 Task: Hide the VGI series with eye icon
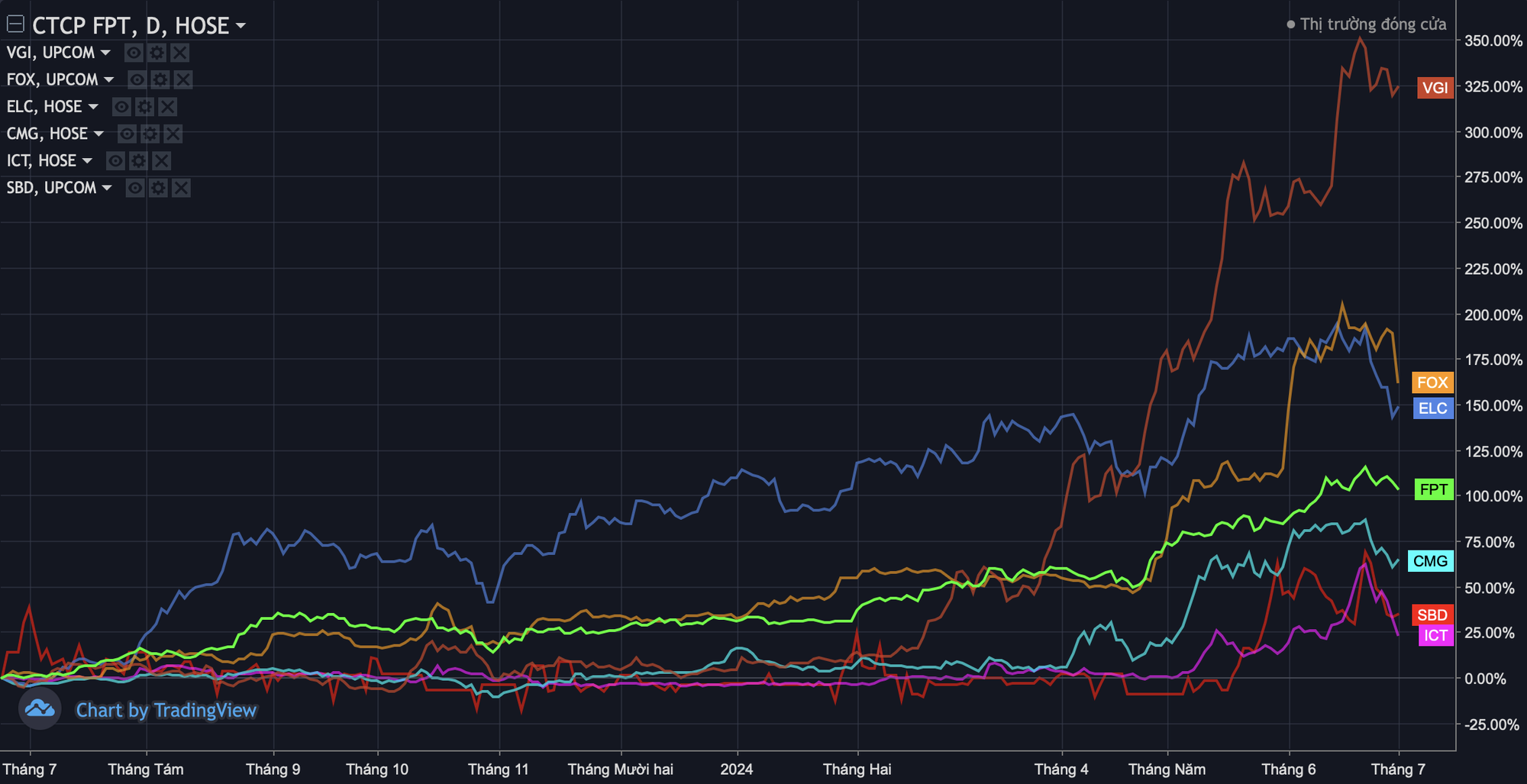coord(134,53)
